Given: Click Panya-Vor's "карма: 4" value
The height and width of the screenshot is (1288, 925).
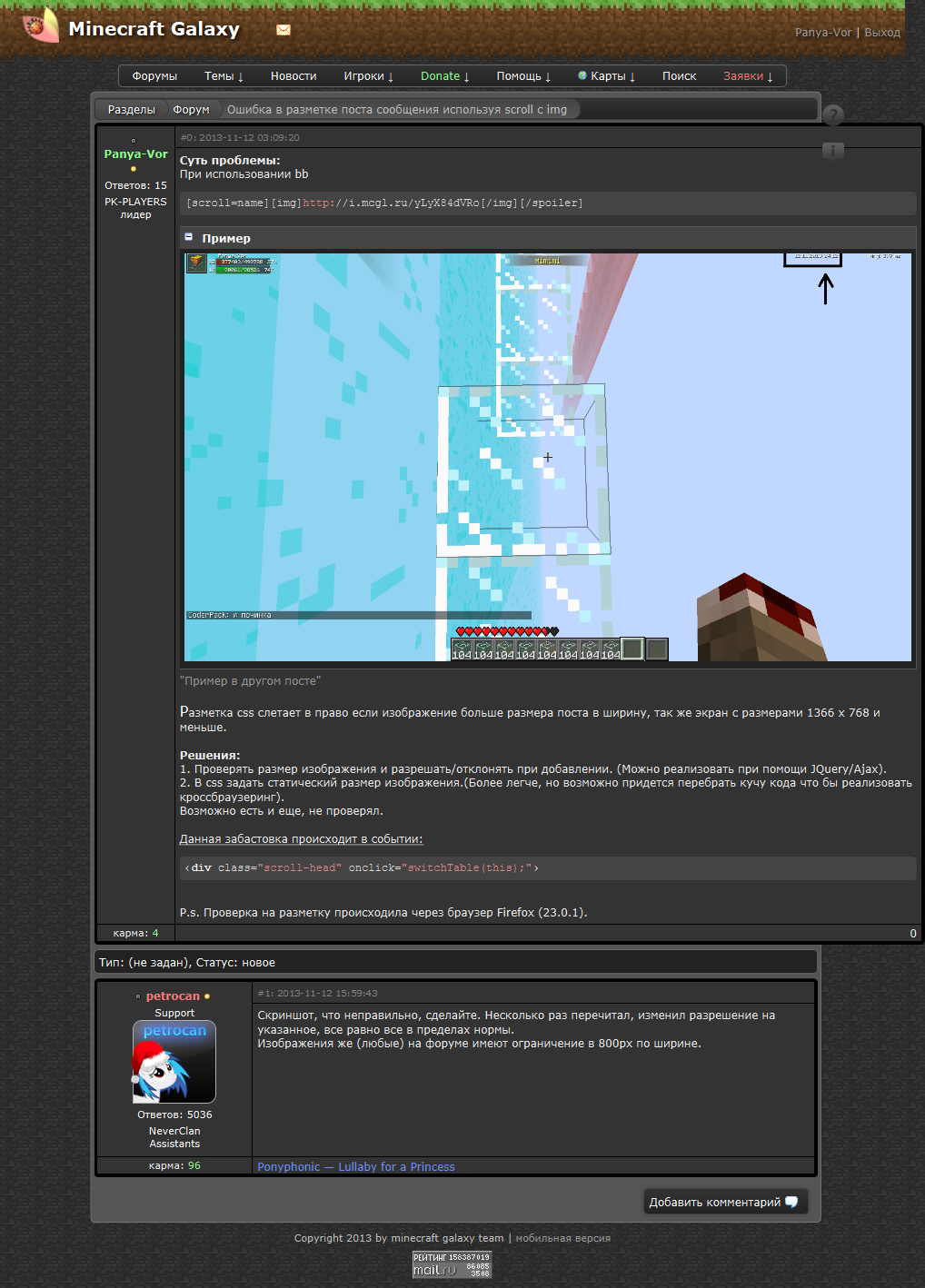Looking at the screenshot, I should pyautogui.click(x=135, y=933).
